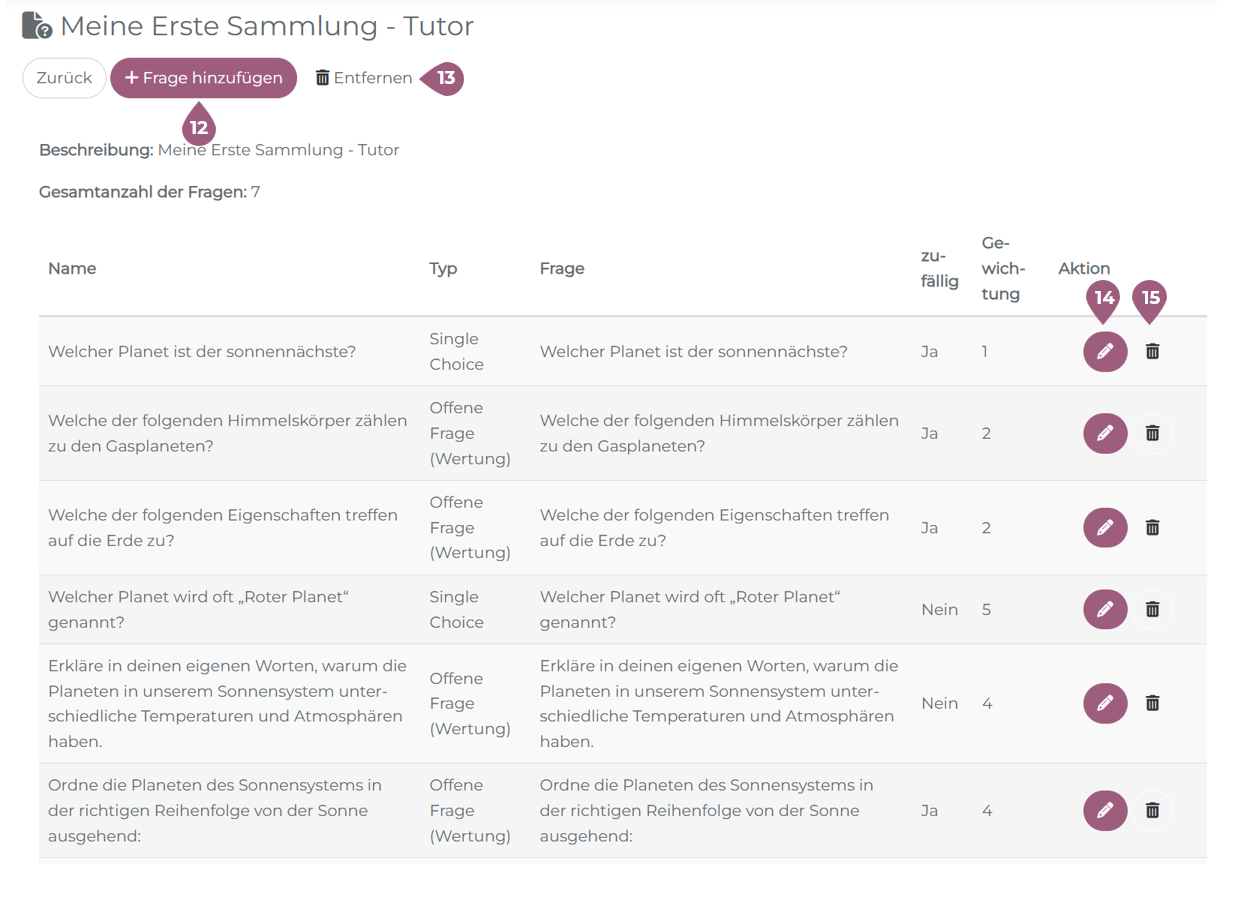Click the collection icon beside the title

coord(37,25)
